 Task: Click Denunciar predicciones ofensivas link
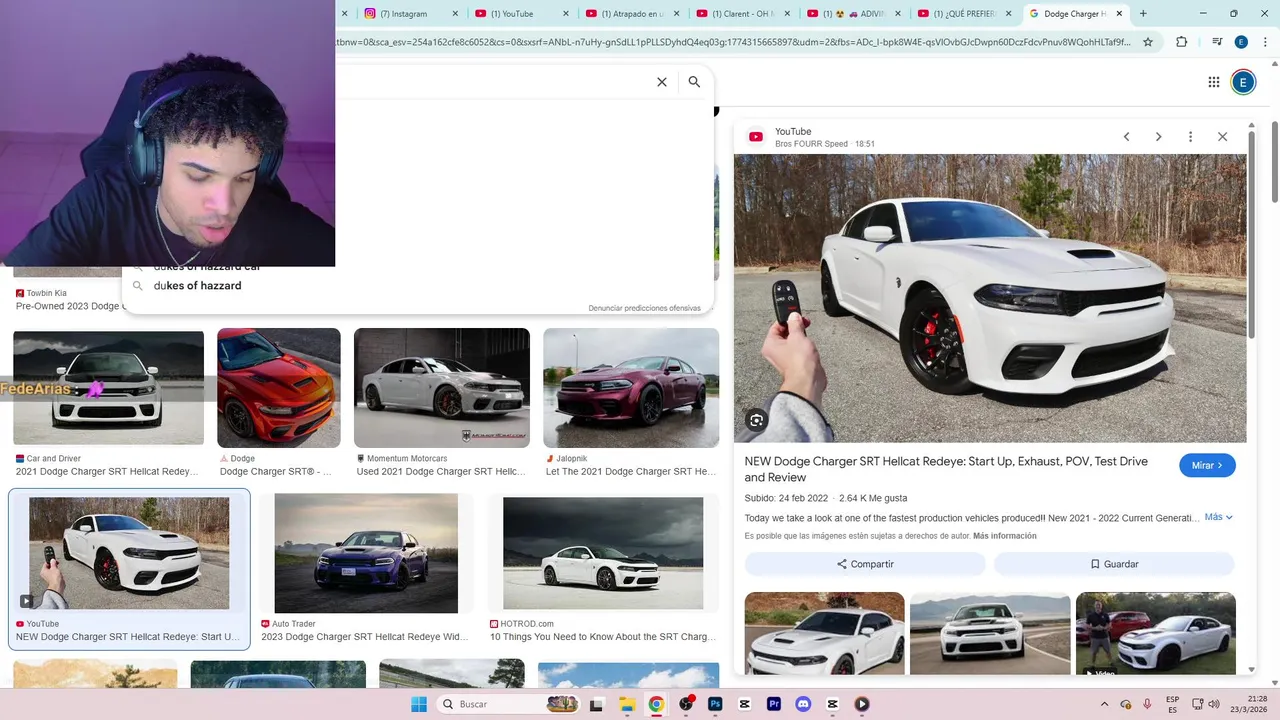click(x=644, y=308)
